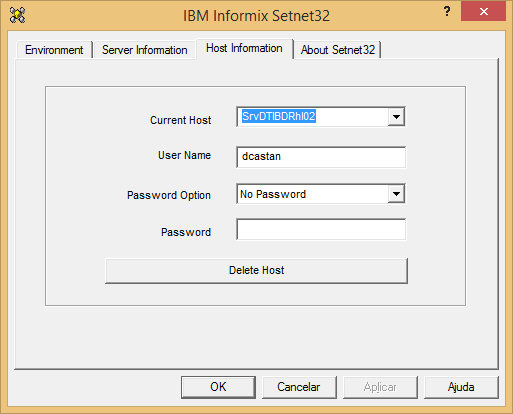Open help with the Ajuda button
513x414 pixels.
(461, 387)
